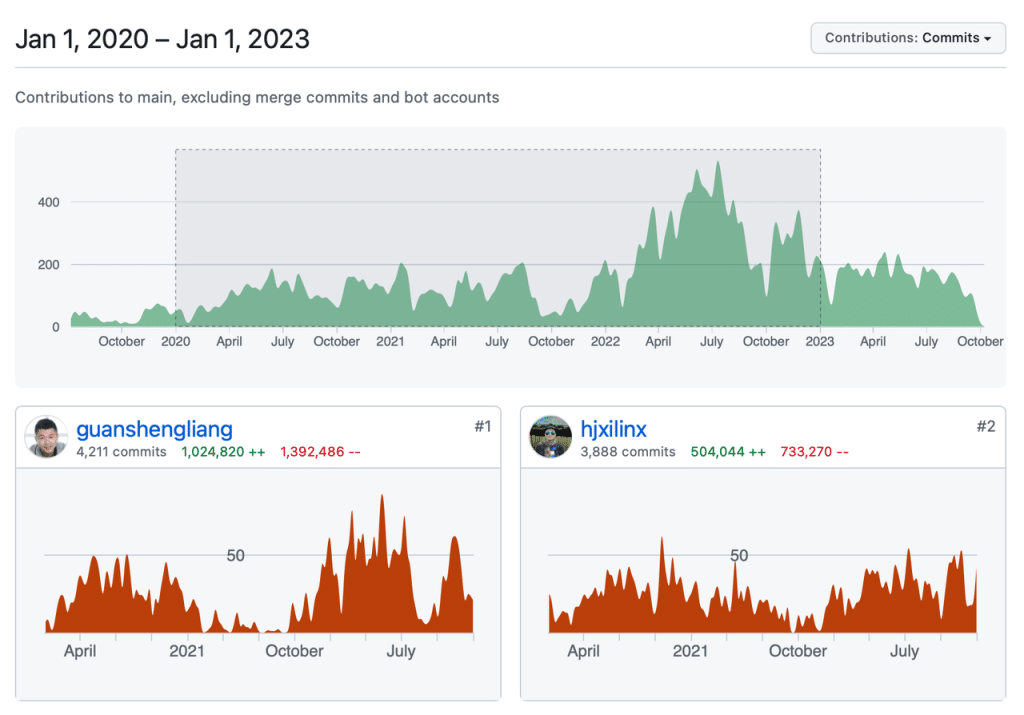Open the hjxilinx username link
1024x715 pixels.
tap(613, 429)
